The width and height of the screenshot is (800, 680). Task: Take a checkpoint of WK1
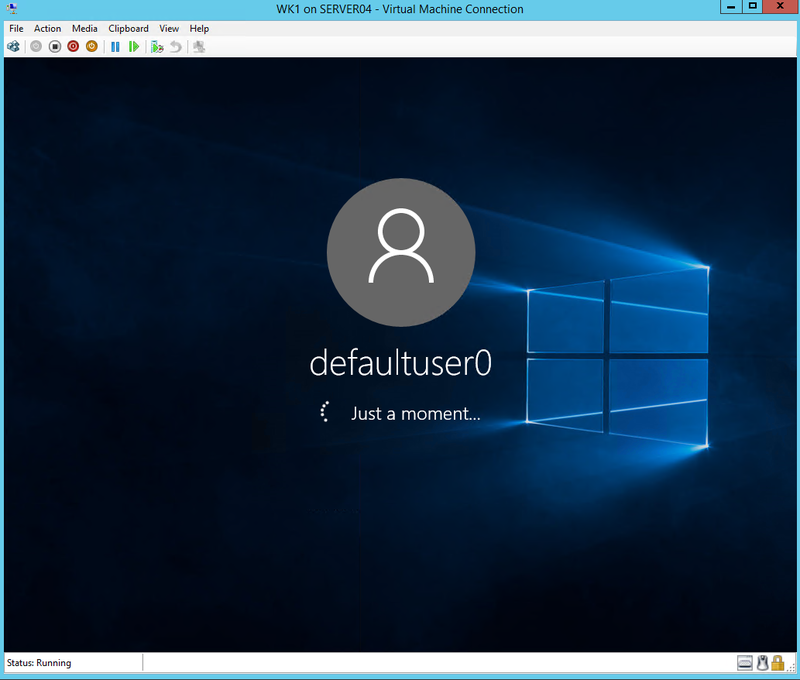[x=158, y=46]
